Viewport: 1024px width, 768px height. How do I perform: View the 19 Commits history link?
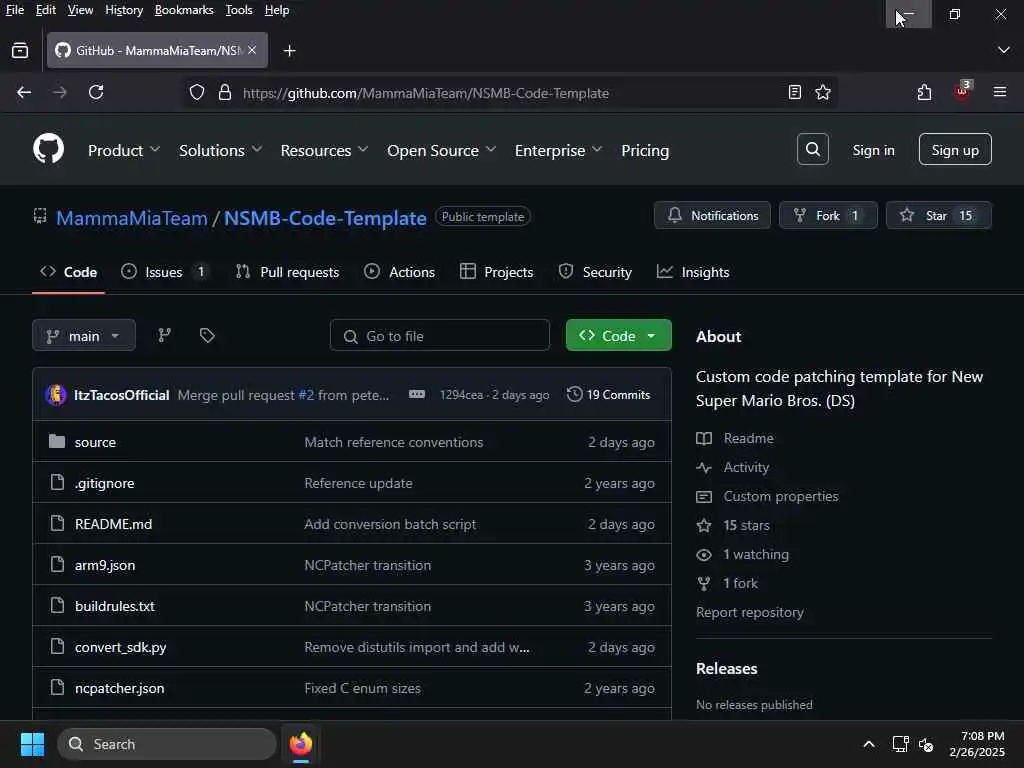(609, 394)
